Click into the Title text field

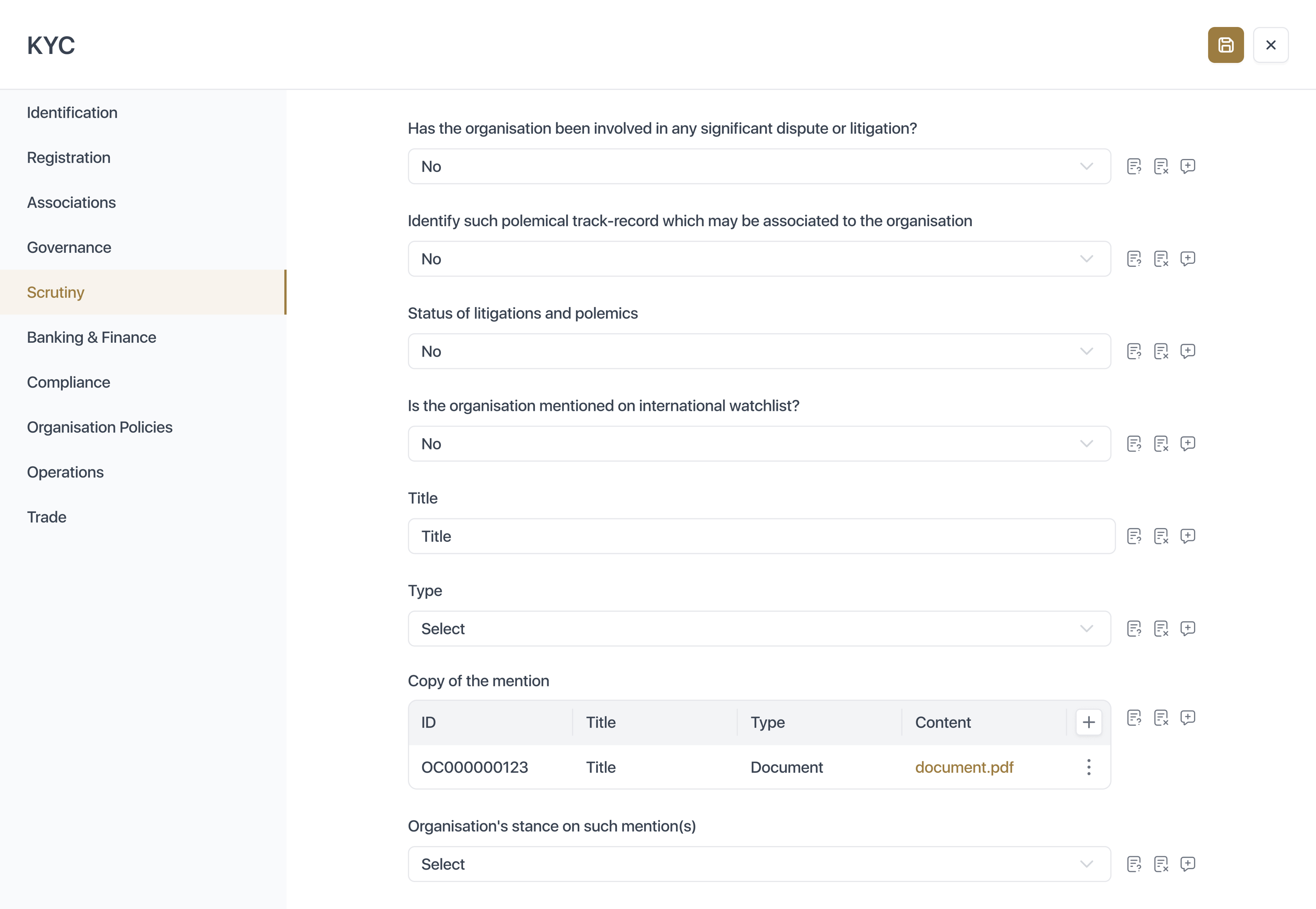[761, 536]
